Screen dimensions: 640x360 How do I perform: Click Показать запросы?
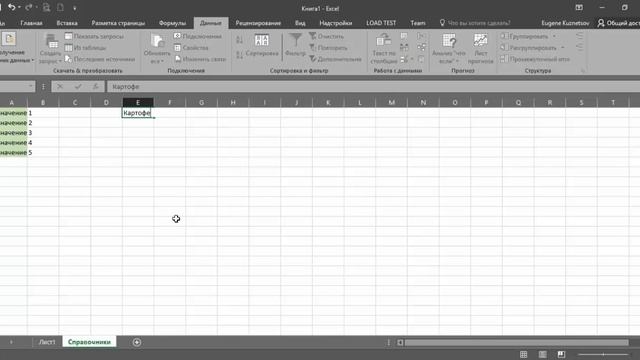click(x=95, y=36)
